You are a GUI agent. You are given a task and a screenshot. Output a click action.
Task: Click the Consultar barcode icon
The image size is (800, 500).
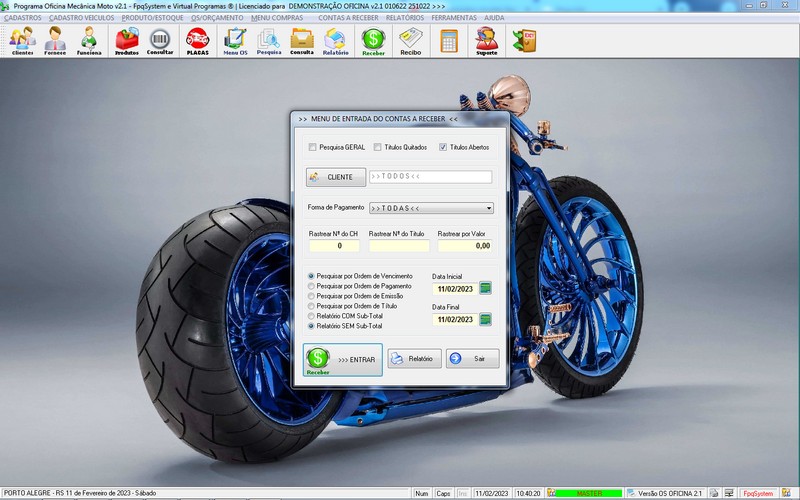[x=160, y=41]
